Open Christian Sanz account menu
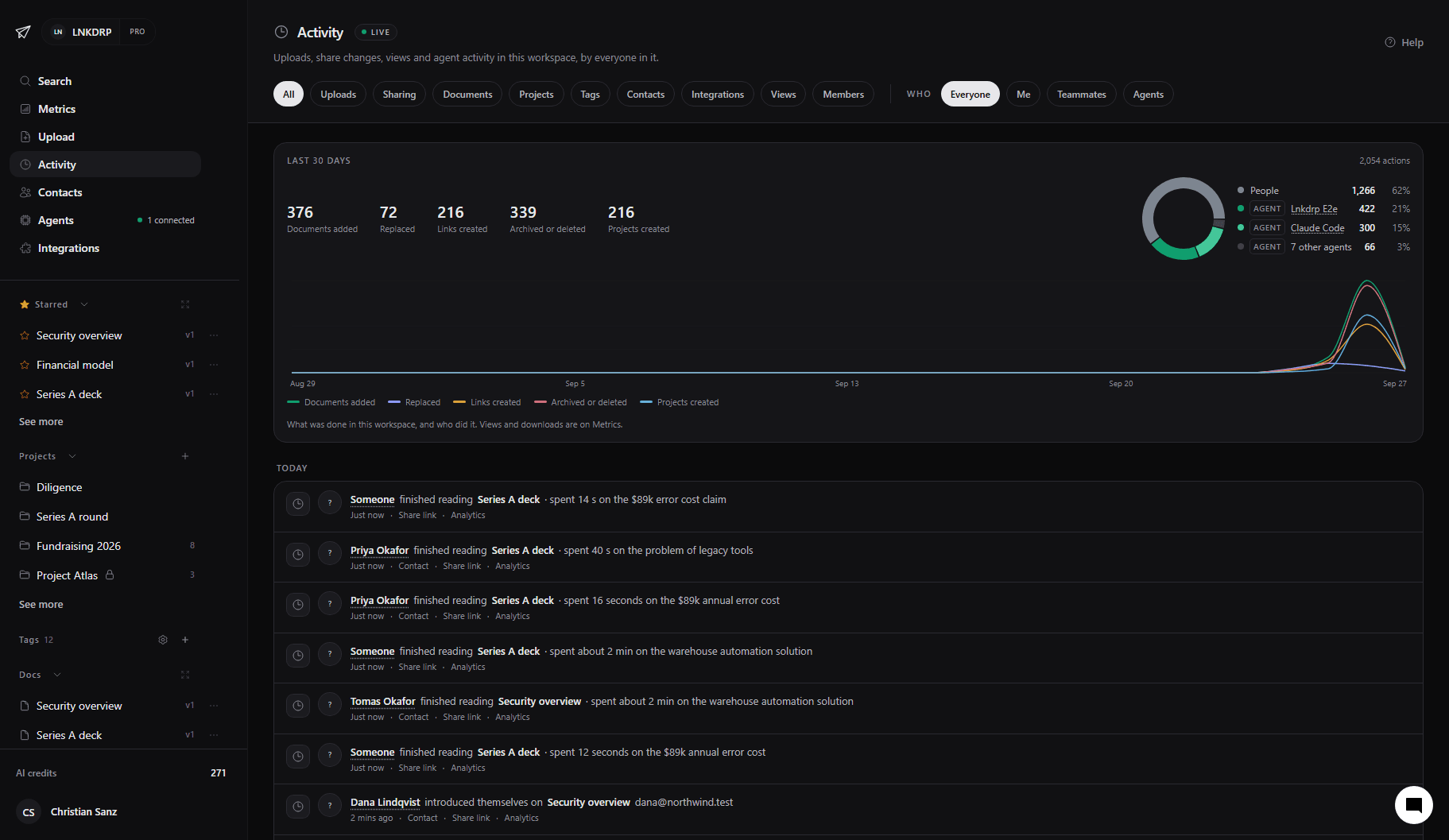This screenshot has width=1449, height=840. 83,811
